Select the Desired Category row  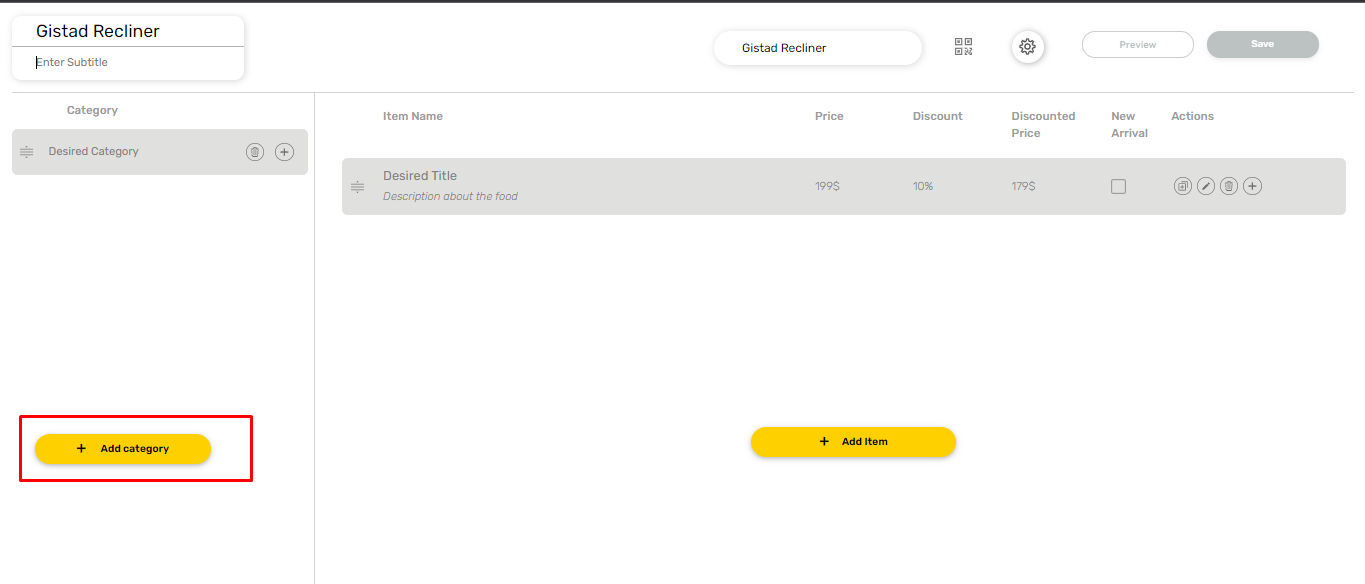160,152
